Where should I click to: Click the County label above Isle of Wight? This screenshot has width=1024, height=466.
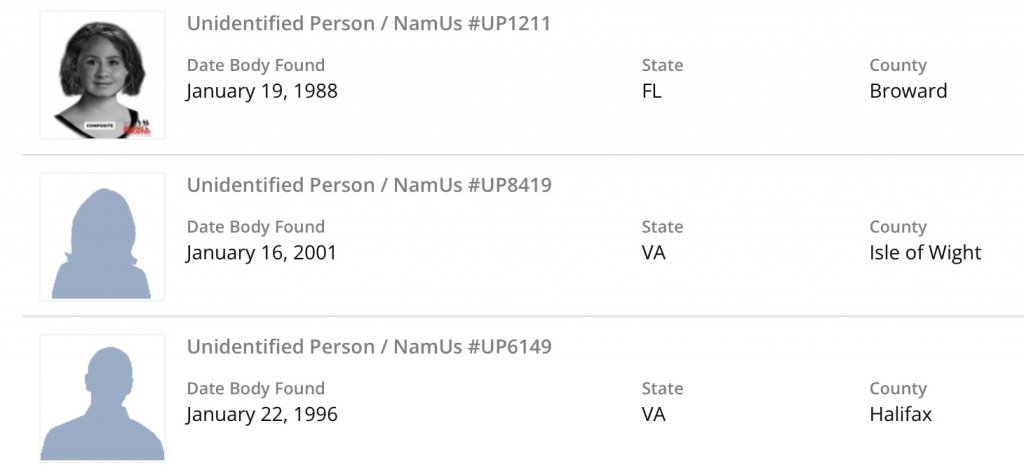coord(898,227)
